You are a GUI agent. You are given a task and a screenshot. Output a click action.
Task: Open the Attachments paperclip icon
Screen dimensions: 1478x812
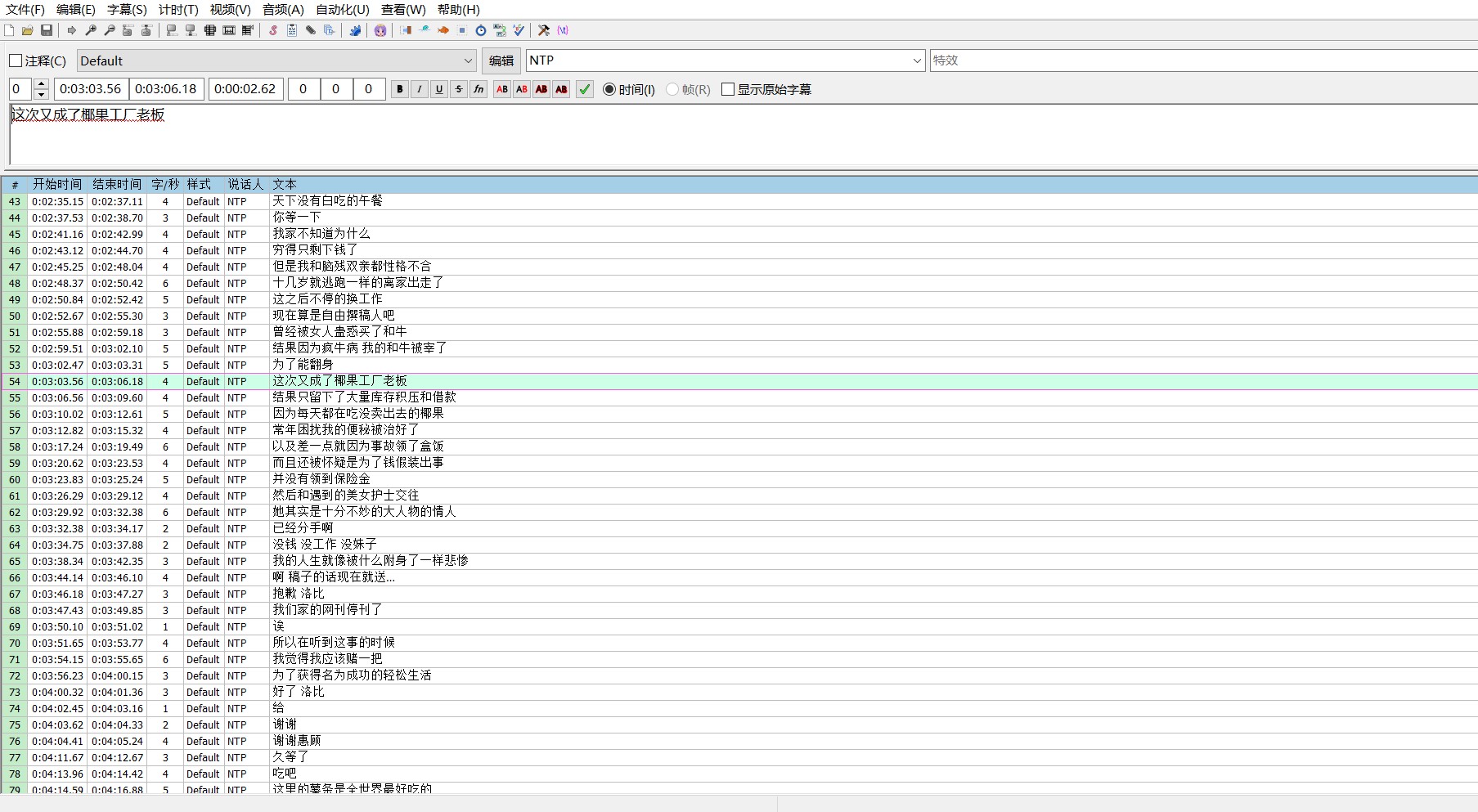tap(311, 30)
